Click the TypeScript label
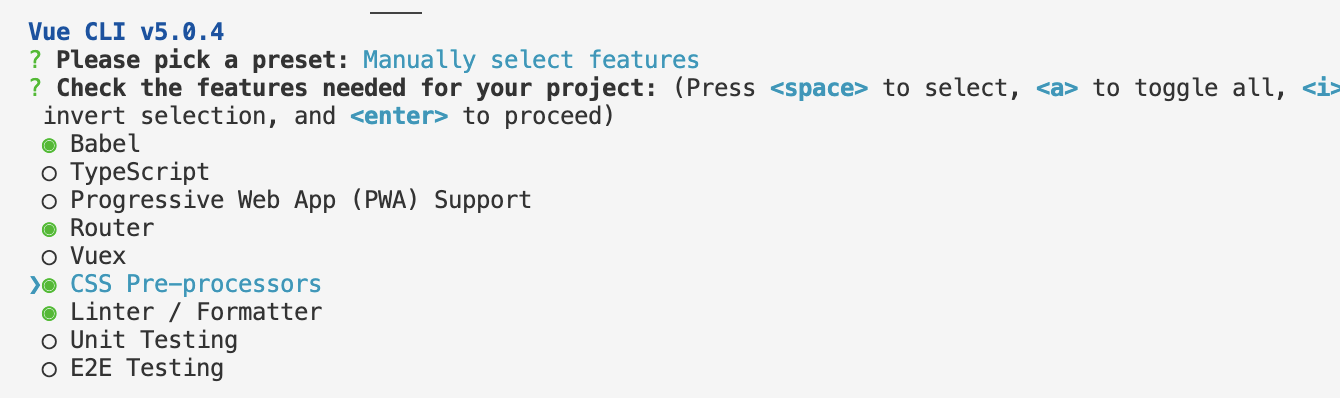The image size is (1340, 398). point(140,172)
